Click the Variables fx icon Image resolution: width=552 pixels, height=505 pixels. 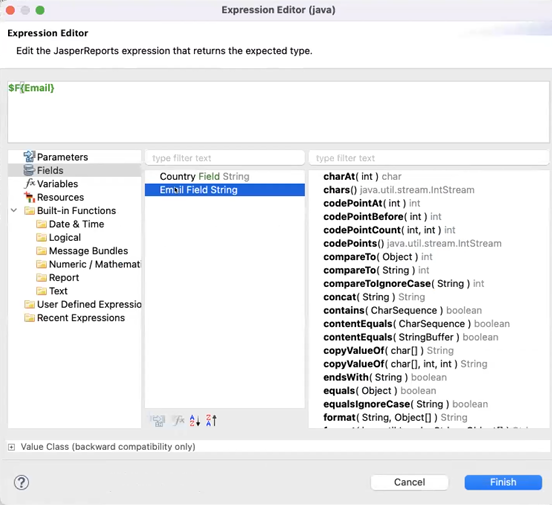(30, 183)
